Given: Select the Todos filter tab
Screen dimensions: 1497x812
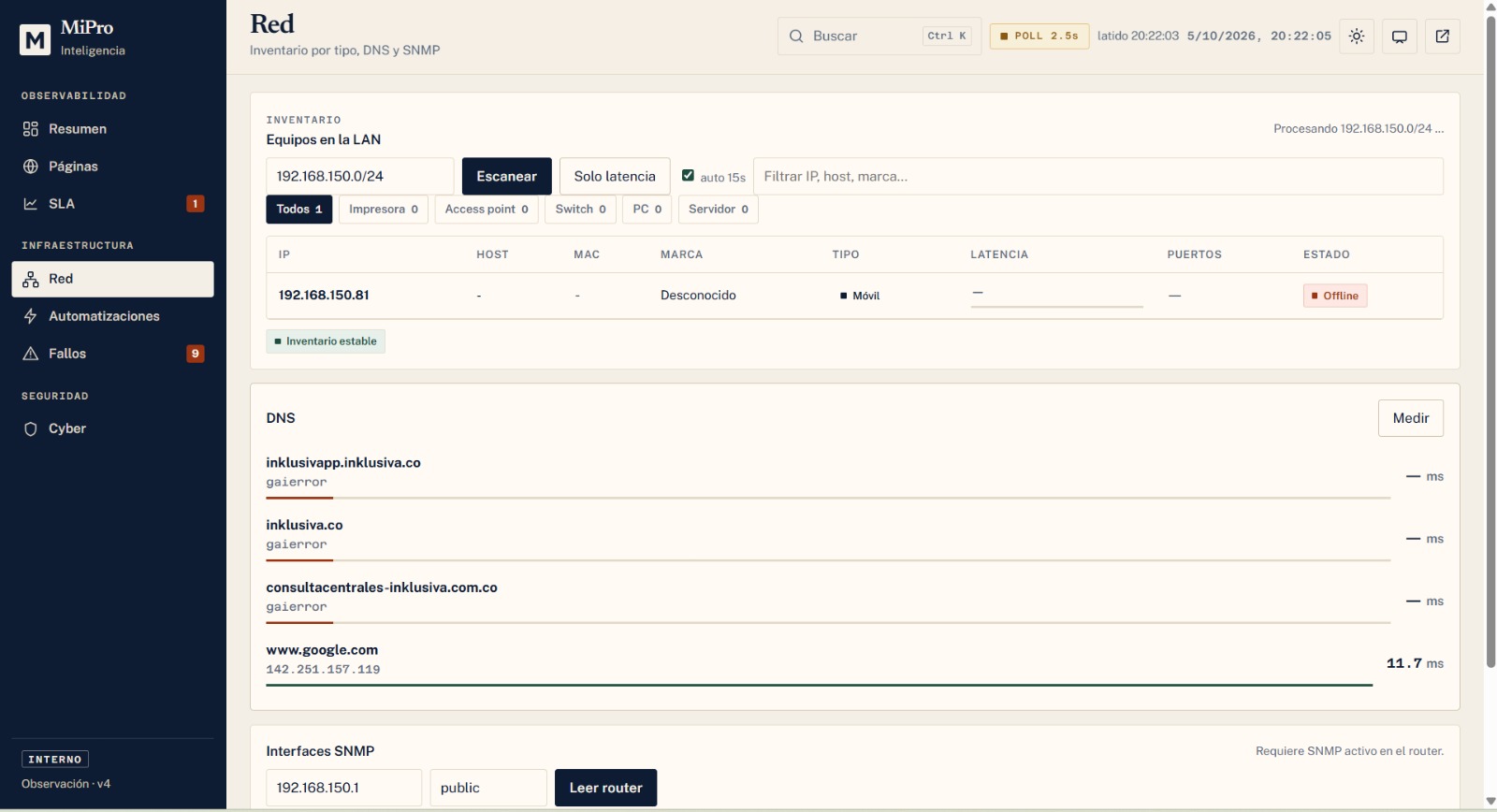Looking at the screenshot, I should tap(299, 210).
